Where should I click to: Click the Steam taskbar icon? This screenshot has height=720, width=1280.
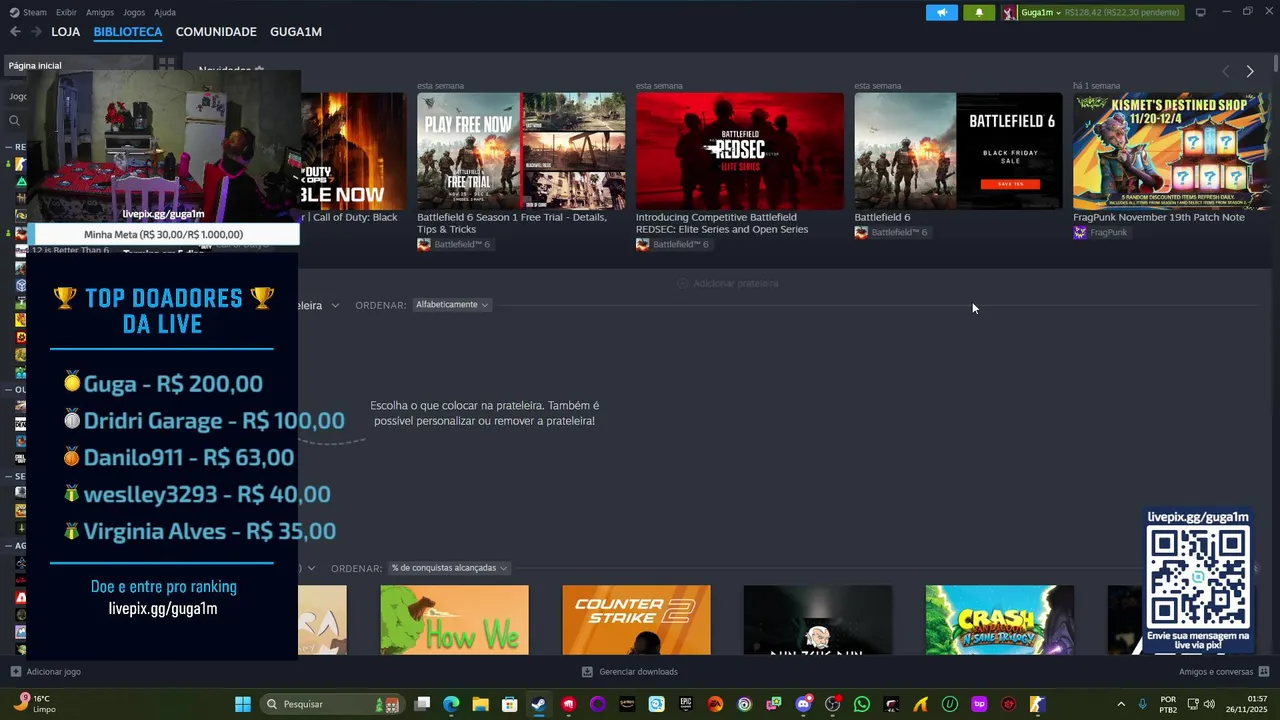539,704
